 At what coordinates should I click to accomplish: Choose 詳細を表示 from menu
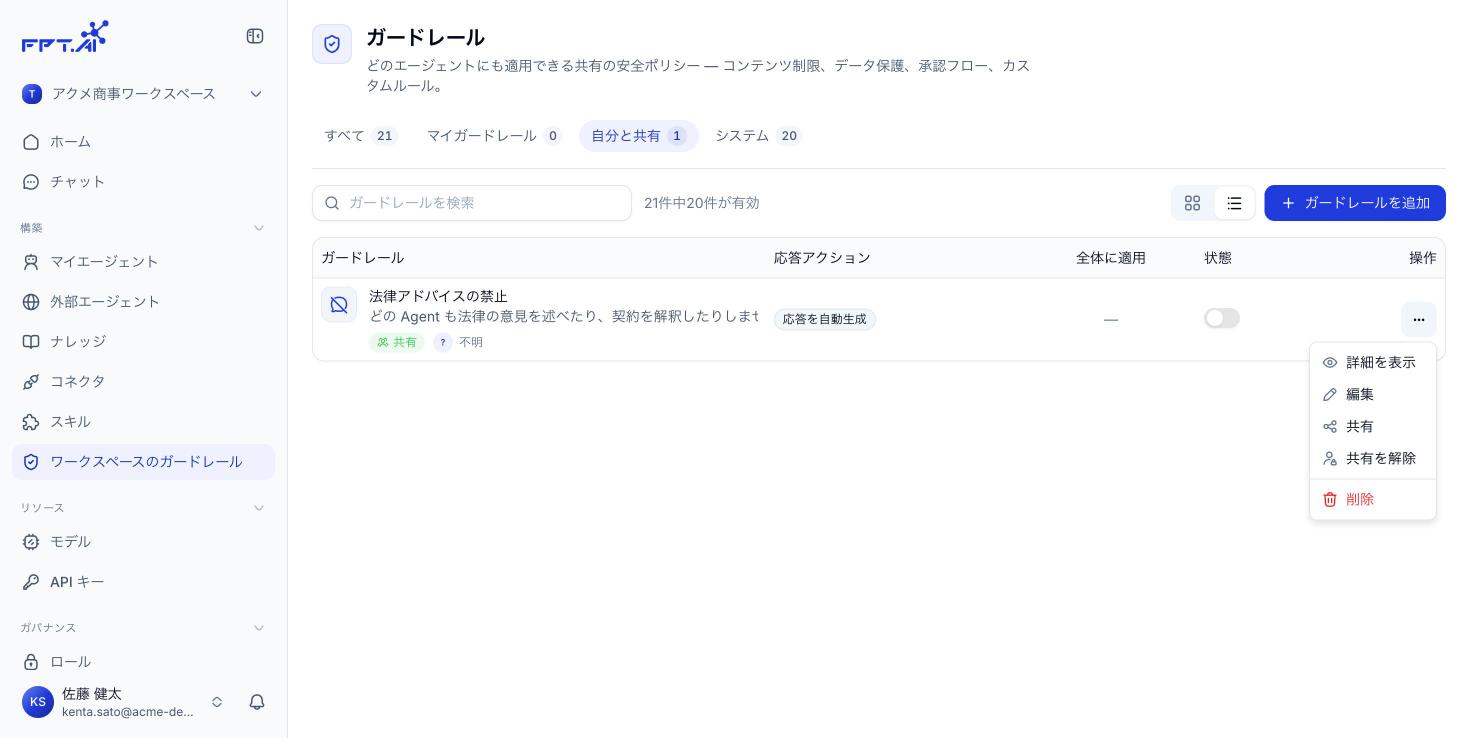point(1373,362)
